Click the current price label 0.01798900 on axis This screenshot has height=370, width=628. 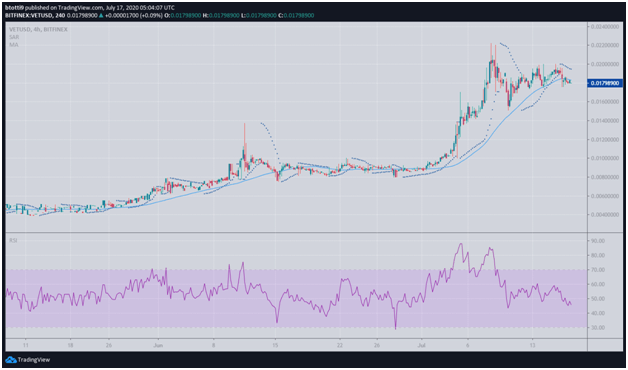tap(605, 83)
